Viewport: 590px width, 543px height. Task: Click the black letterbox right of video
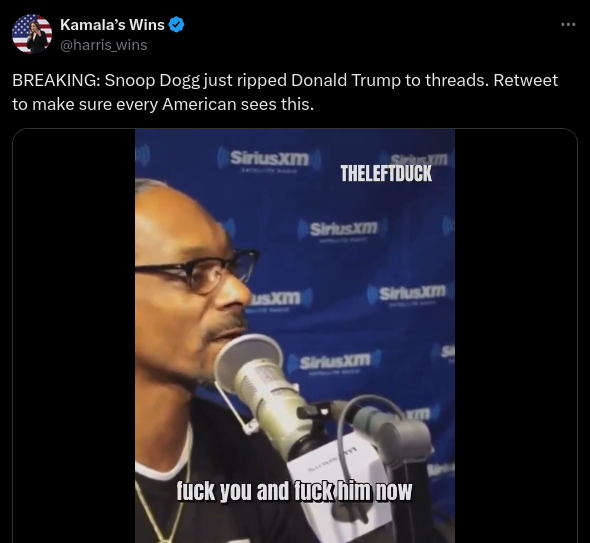(516, 336)
